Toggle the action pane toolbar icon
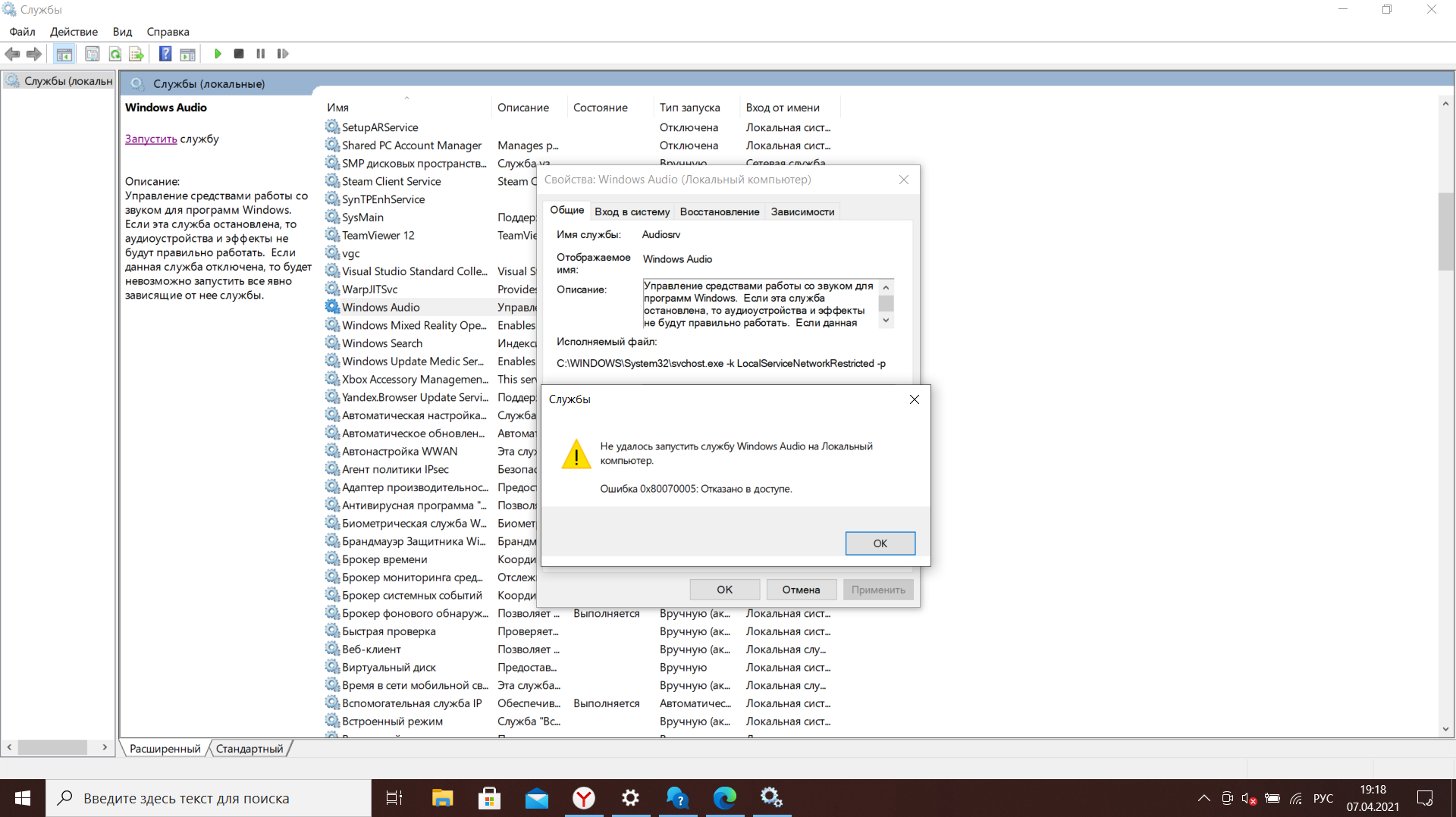This screenshot has height=817, width=1456. [x=187, y=54]
